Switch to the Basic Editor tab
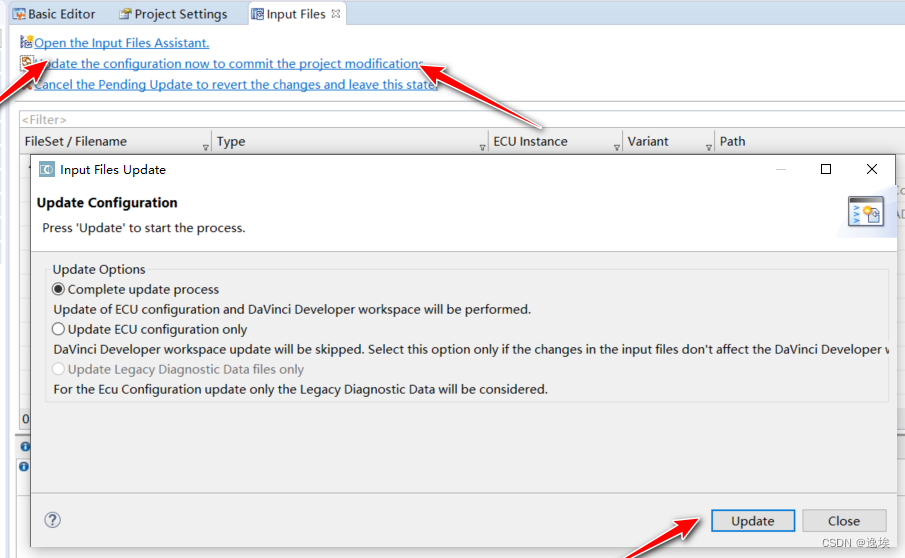 pyautogui.click(x=54, y=14)
